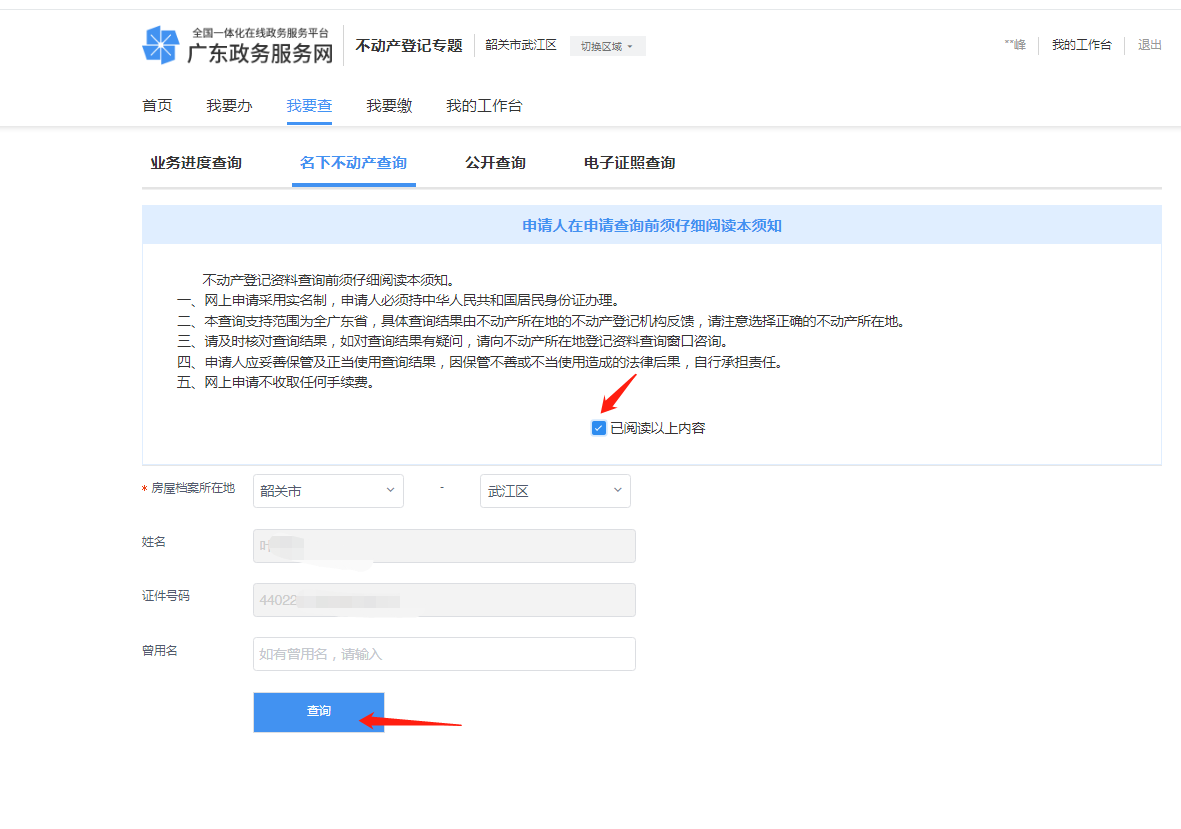Click the 广东政务服务网 logo icon

point(160,46)
